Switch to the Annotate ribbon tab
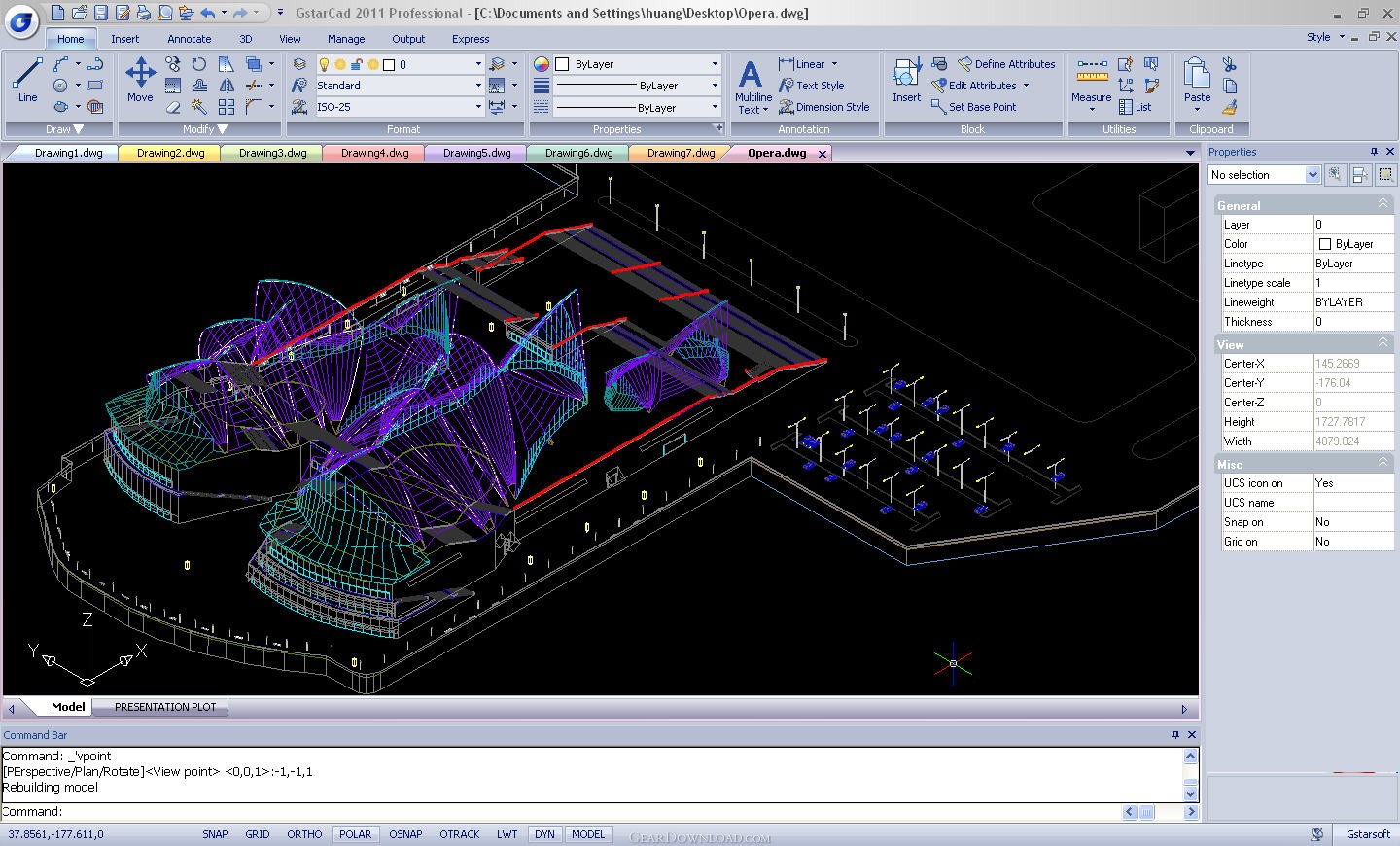The width and height of the screenshot is (1400, 846). (189, 39)
